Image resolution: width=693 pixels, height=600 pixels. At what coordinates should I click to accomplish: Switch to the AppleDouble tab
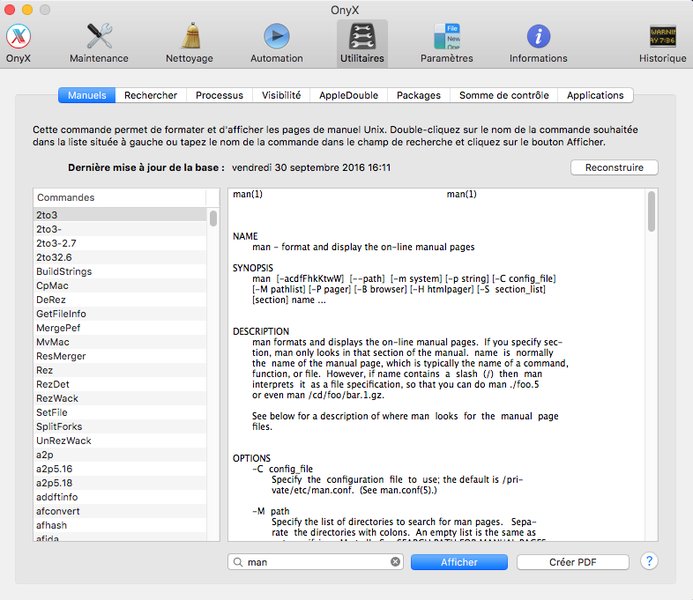(x=349, y=95)
